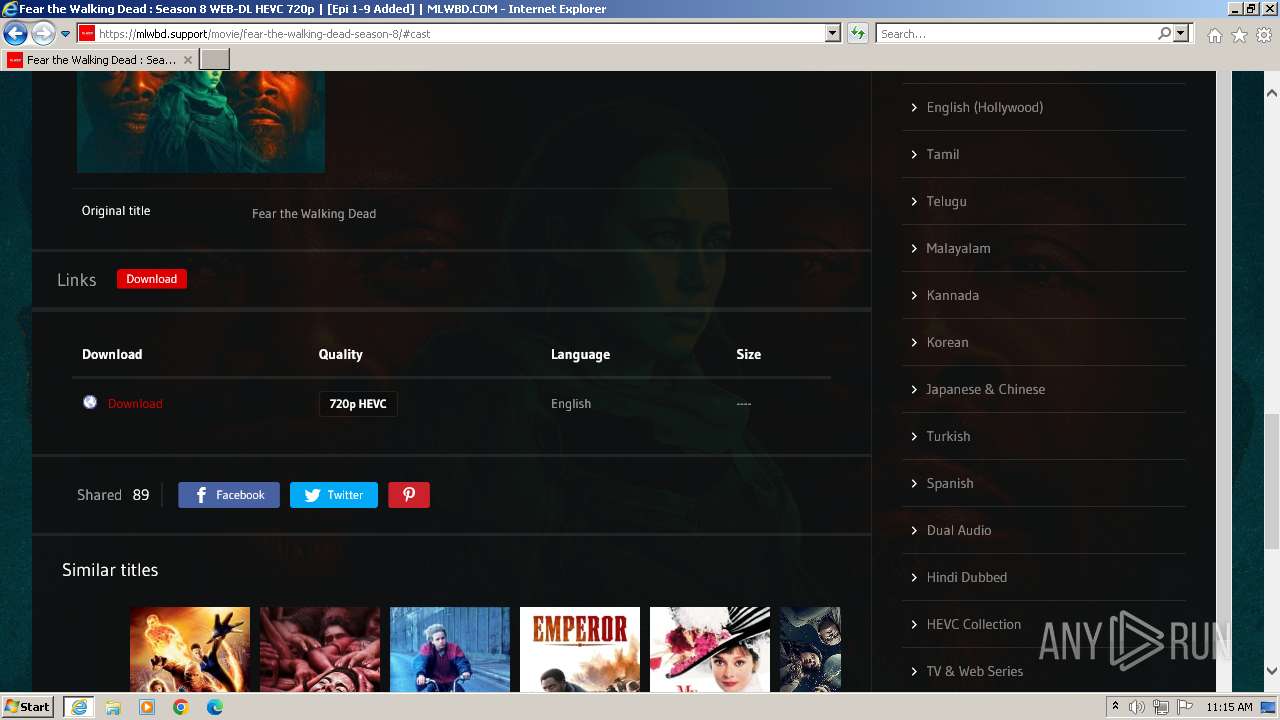Click the 11:15 AM system clock
This screenshot has height=720, width=1280.
click(1229, 707)
